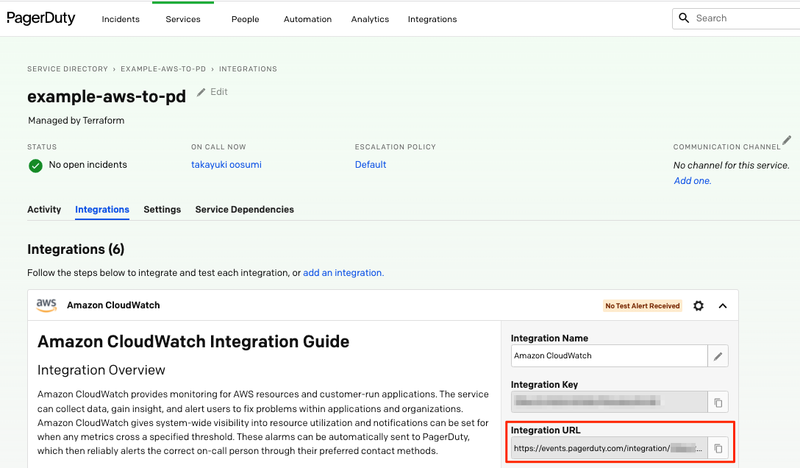800x468 pixels.
Task: Click the Integration Key field
Action: click(609, 402)
